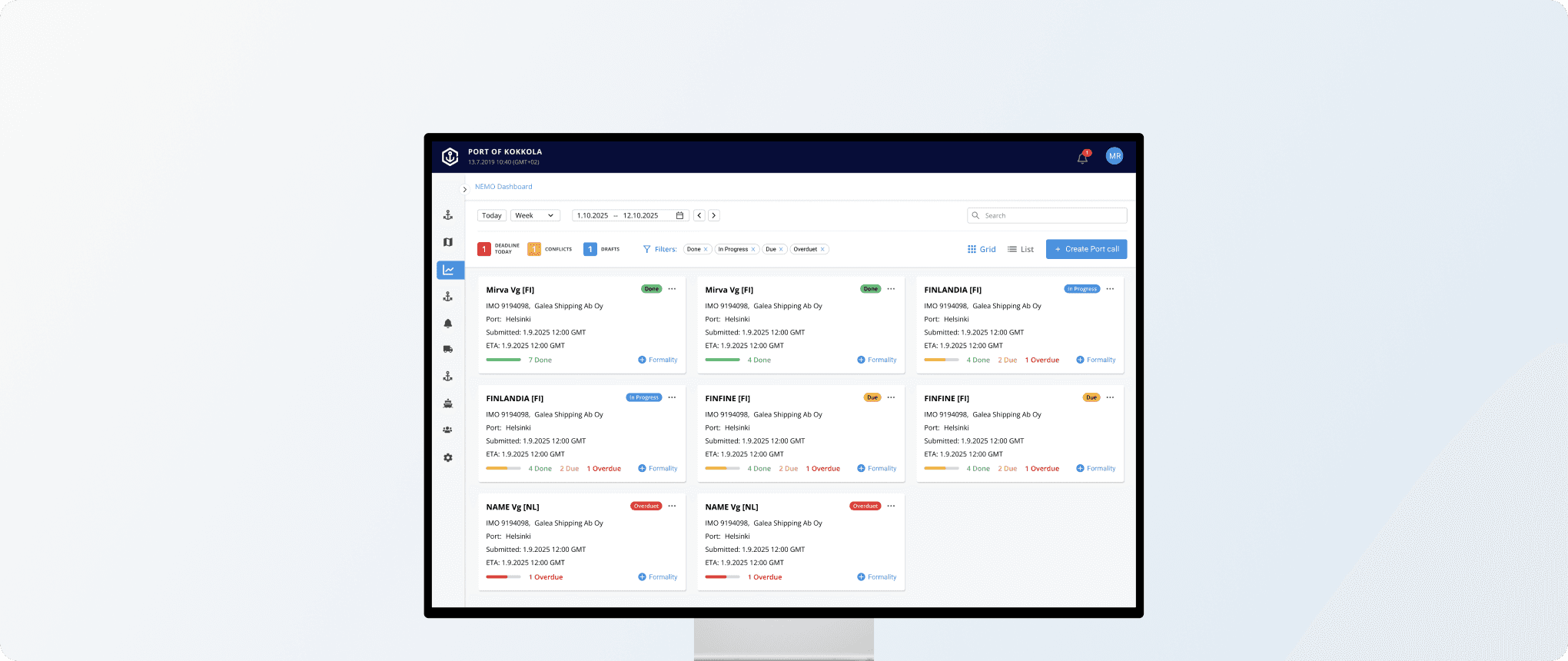1568x661 pixels.
Task: Open the settings gear in the sidebar
Action: click(448, 457)
